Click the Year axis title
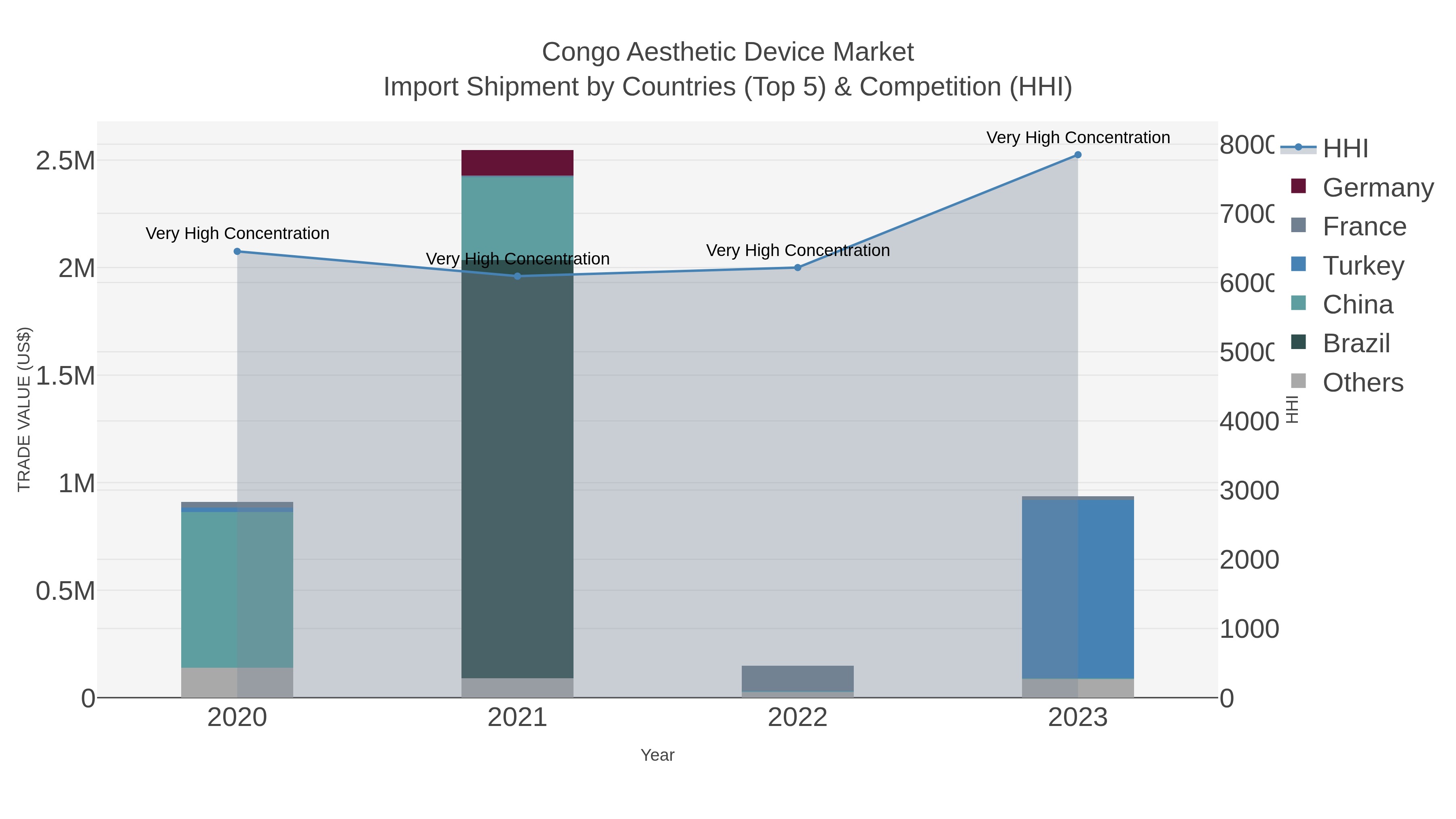The height and width of the screenshot is (819, 1456). [657, 755]
